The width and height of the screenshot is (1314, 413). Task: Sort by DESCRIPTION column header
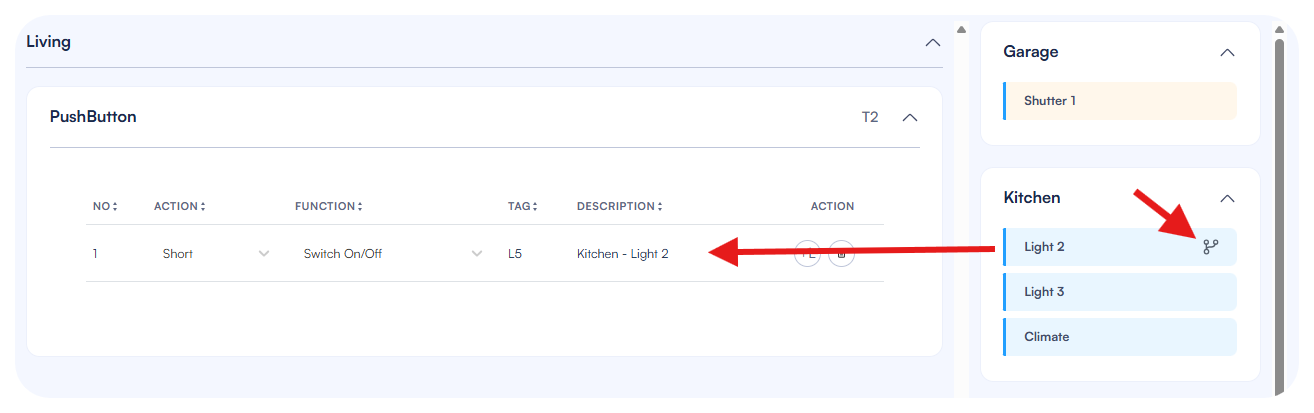619,206
